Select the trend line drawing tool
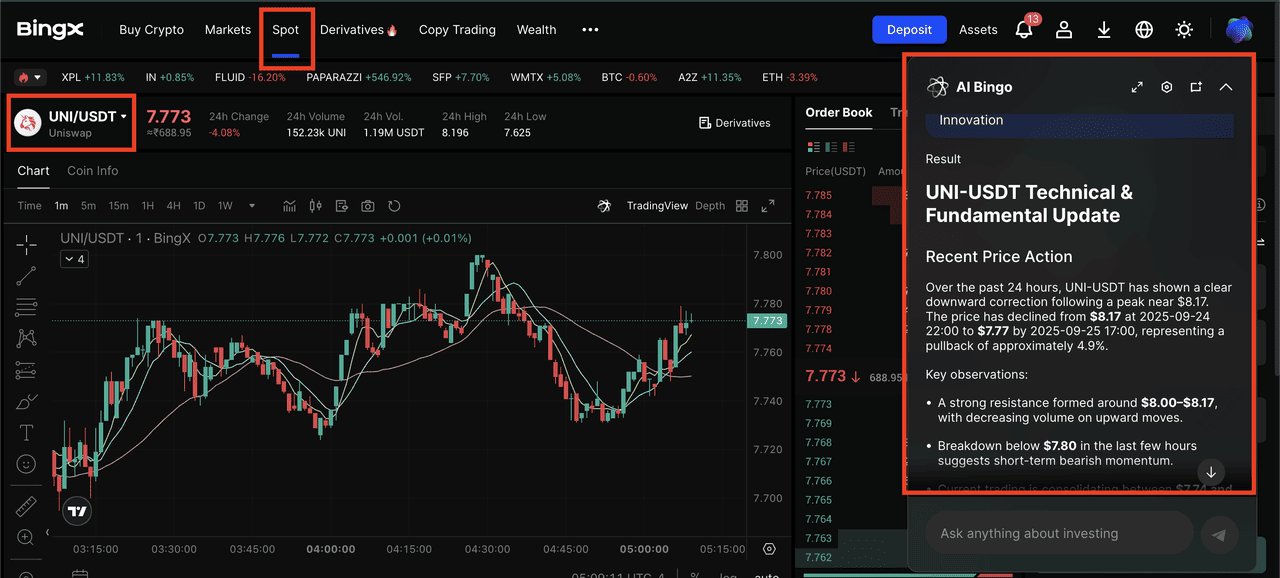This screenshot has width=1280, height=578. [27, 276]
